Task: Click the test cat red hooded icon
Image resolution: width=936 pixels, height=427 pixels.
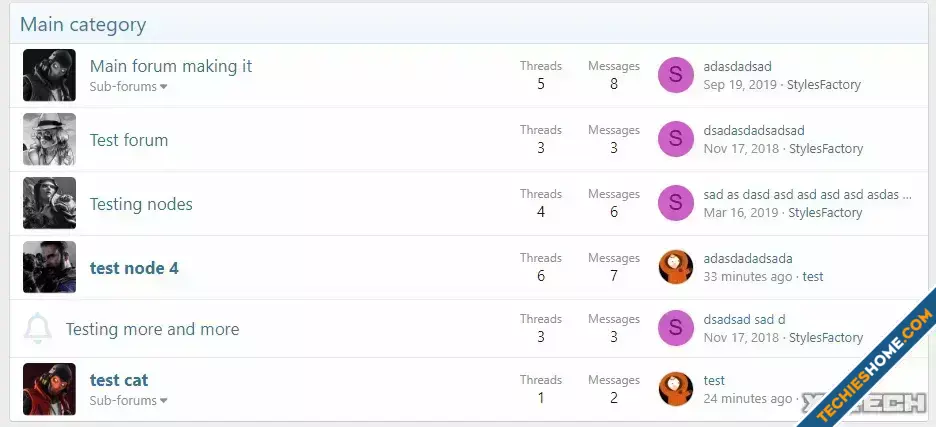Action: (x=50, y=389)
